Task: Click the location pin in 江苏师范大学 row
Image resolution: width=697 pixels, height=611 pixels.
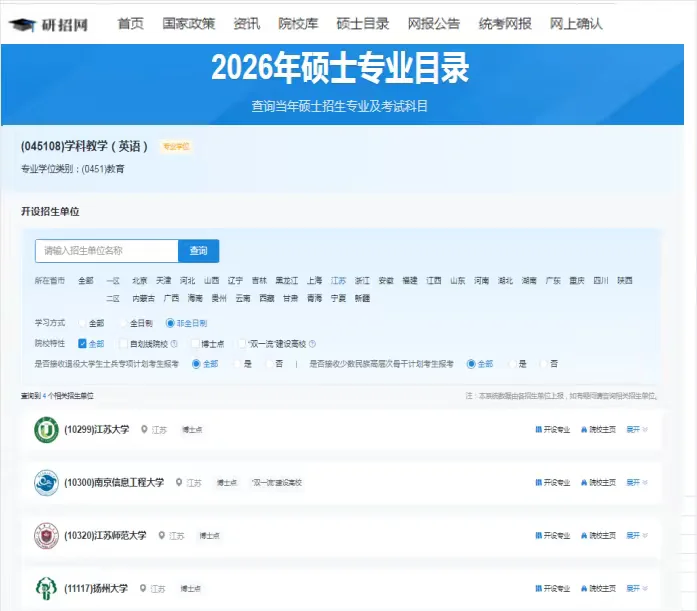Action: (161, 535)
